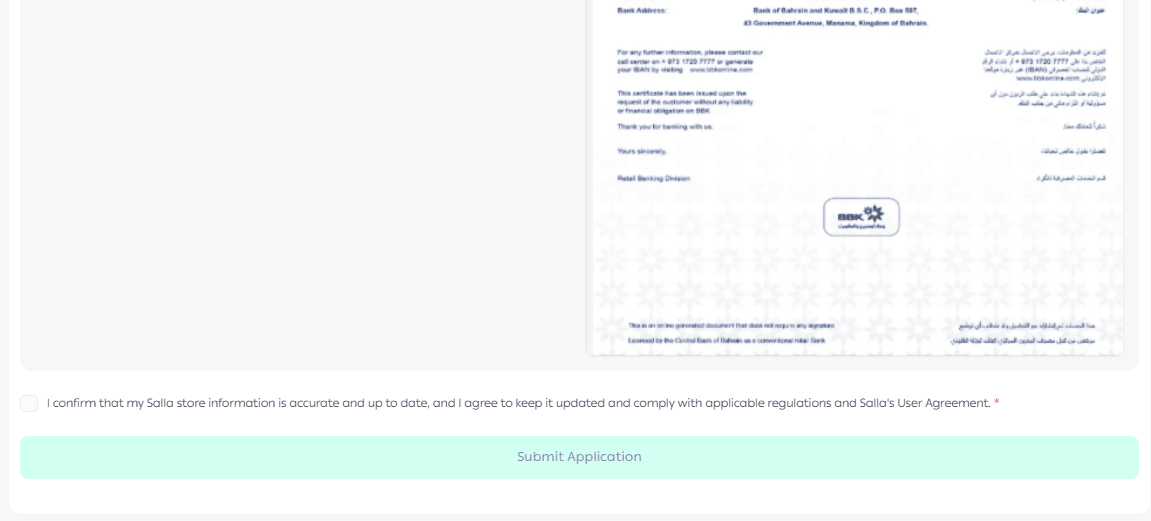Click the "online generated document" footer note

732,325
